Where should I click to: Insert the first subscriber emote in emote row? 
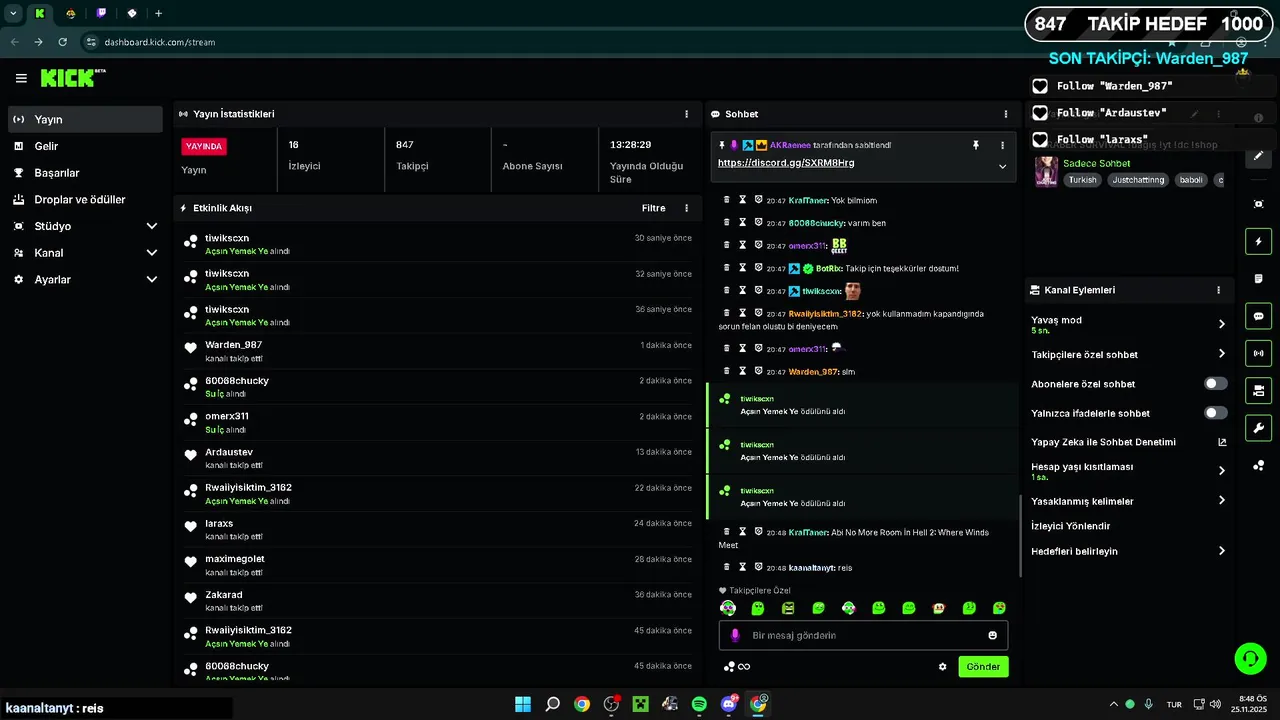tap(728, 608)
